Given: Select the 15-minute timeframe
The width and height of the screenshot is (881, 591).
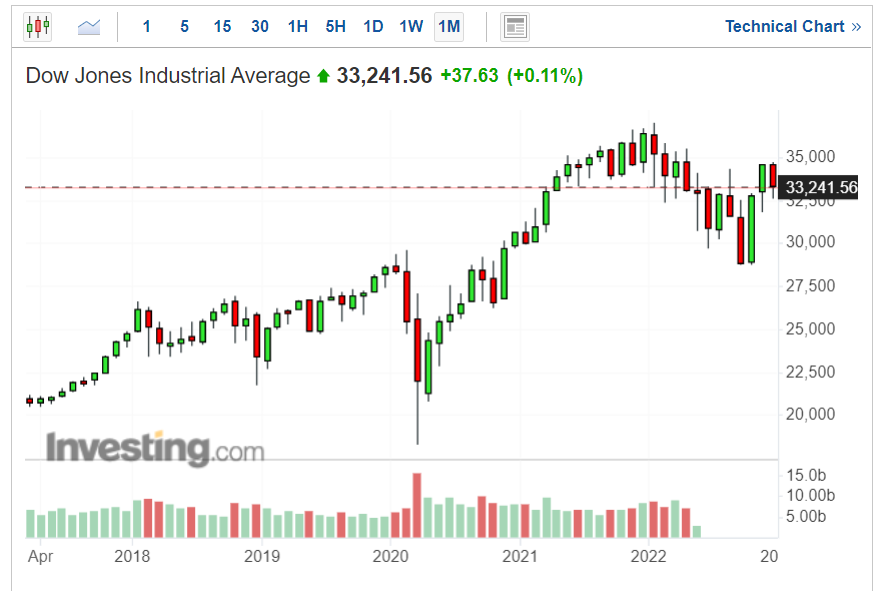Looking at the screenshot, I should click(222, 27).
